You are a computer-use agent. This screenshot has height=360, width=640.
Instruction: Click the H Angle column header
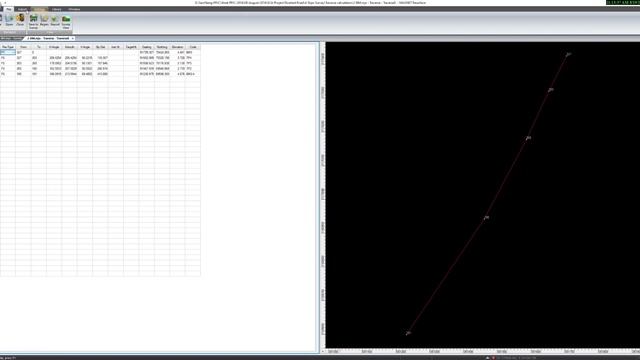tap(54, 47)
